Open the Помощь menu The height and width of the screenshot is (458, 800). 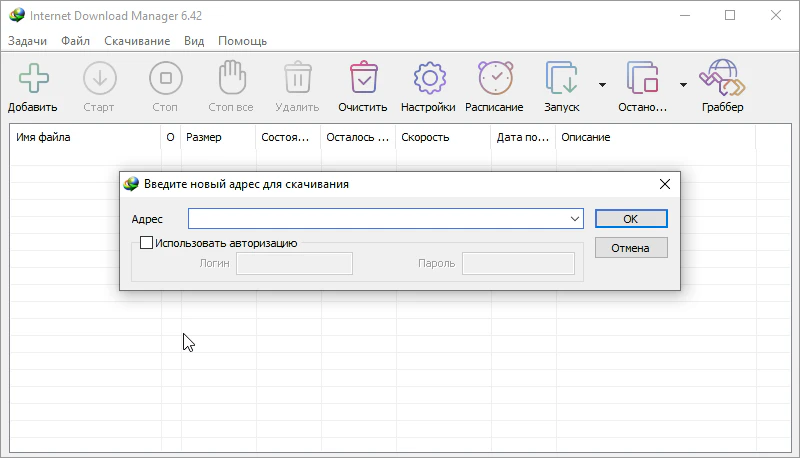242,41
